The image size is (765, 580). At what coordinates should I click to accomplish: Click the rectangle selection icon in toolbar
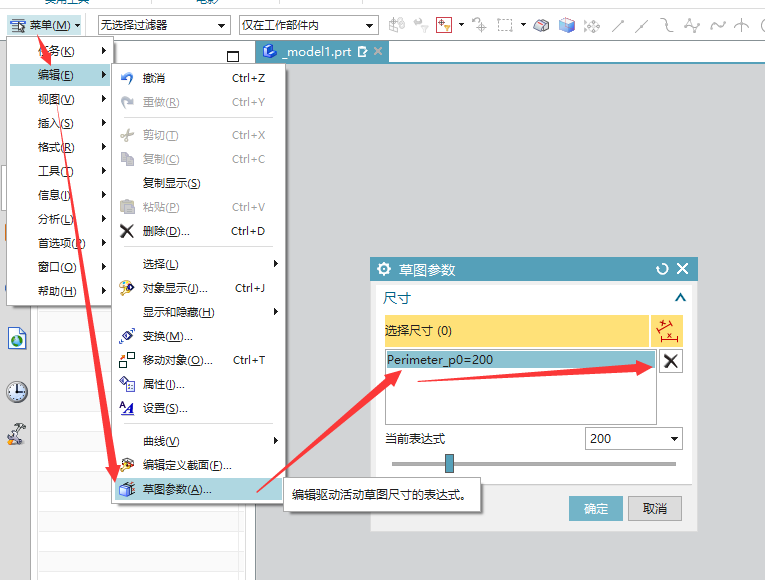coord(506,25)
